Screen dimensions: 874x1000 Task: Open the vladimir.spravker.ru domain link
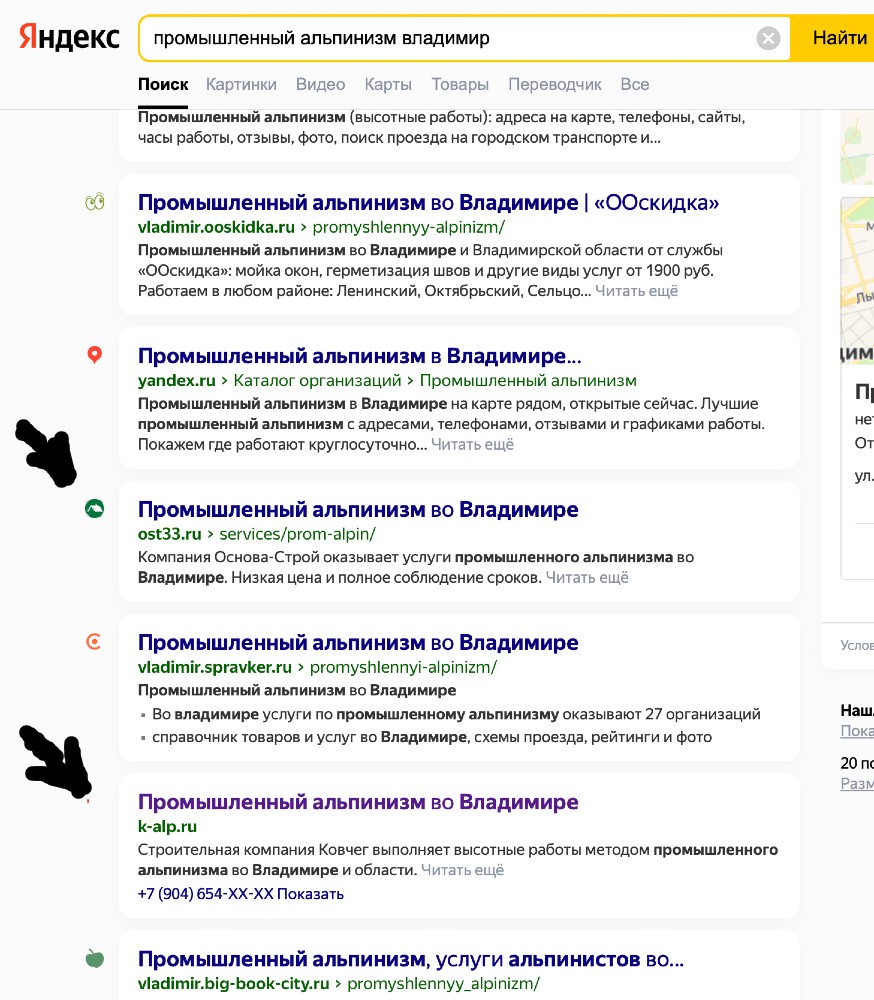tap(215, 667)
